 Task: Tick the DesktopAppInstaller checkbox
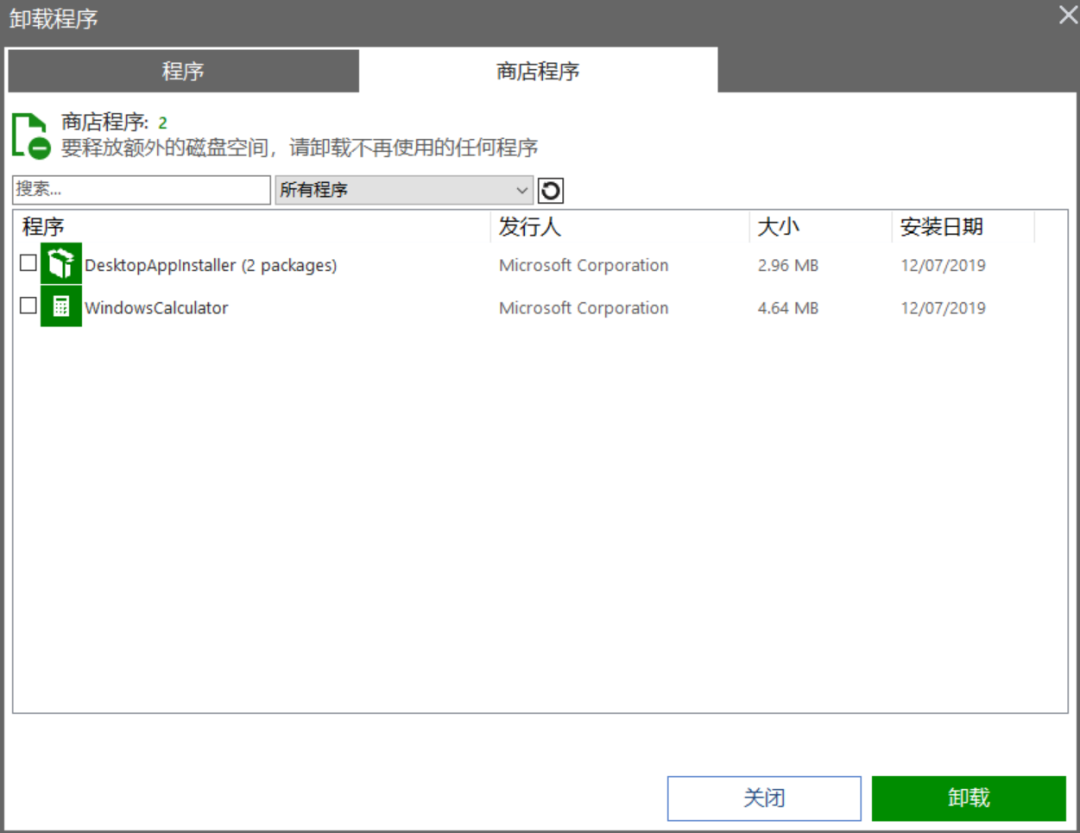click(x=28, y=263)
